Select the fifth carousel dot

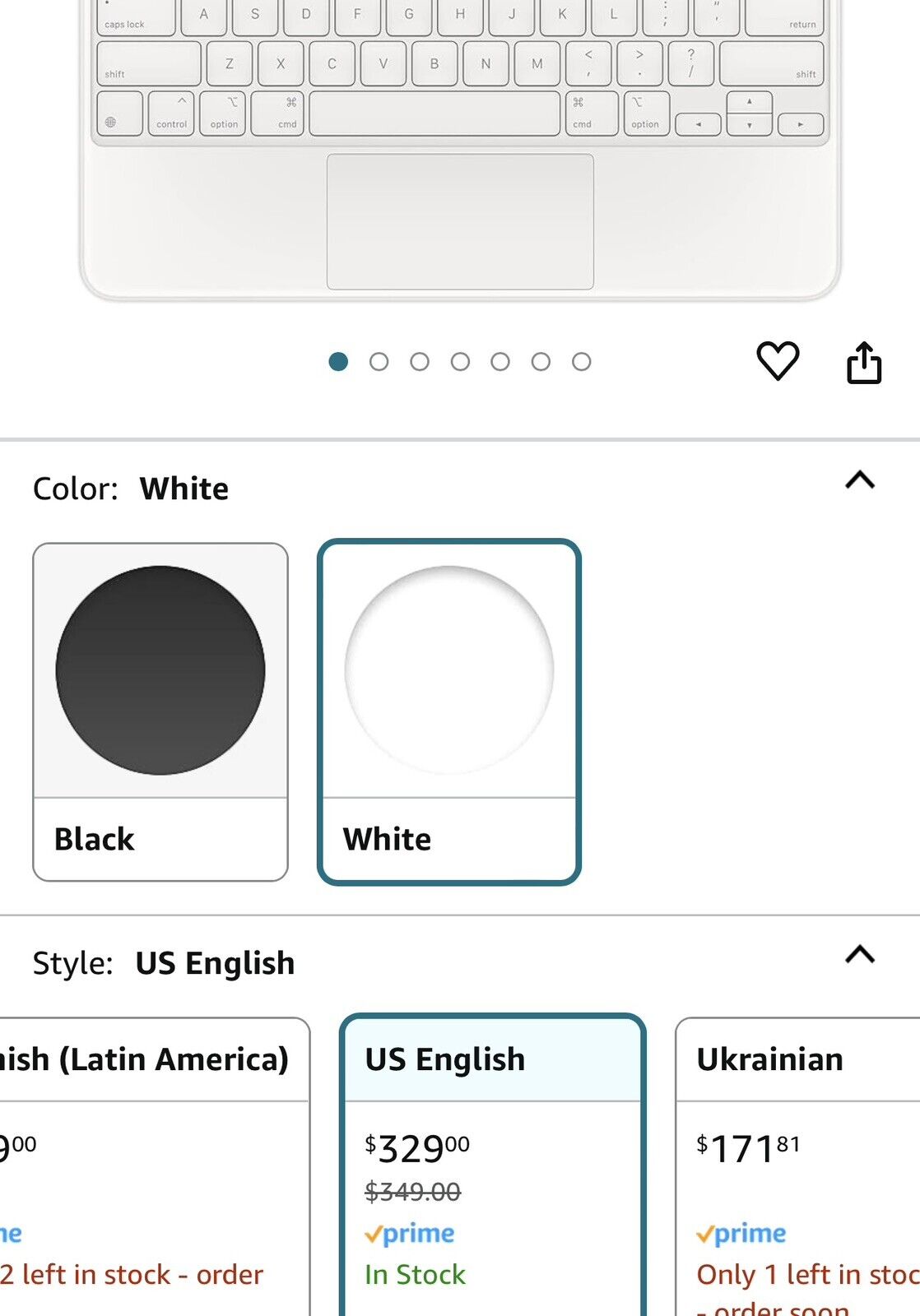pyautogui.click(x=500, y=362)
